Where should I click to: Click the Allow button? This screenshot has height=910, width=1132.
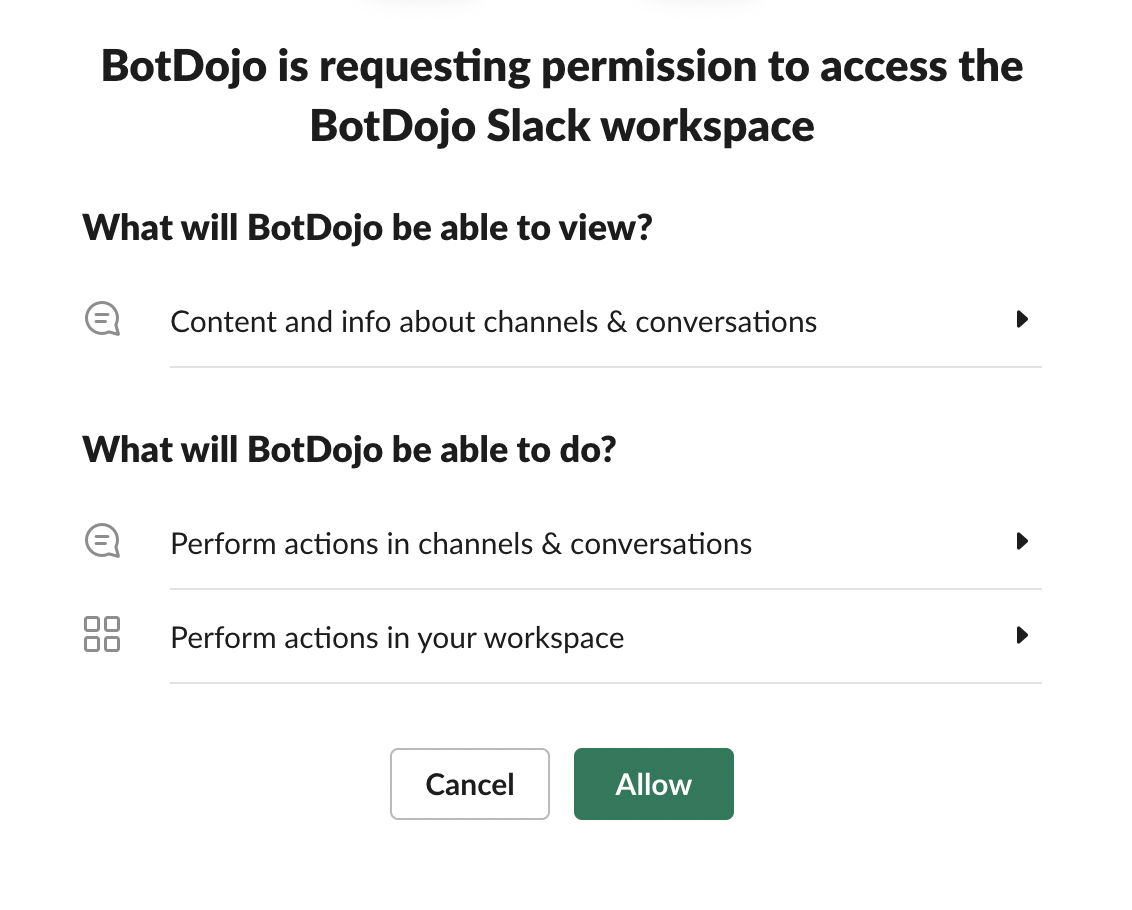pos(653,784)
